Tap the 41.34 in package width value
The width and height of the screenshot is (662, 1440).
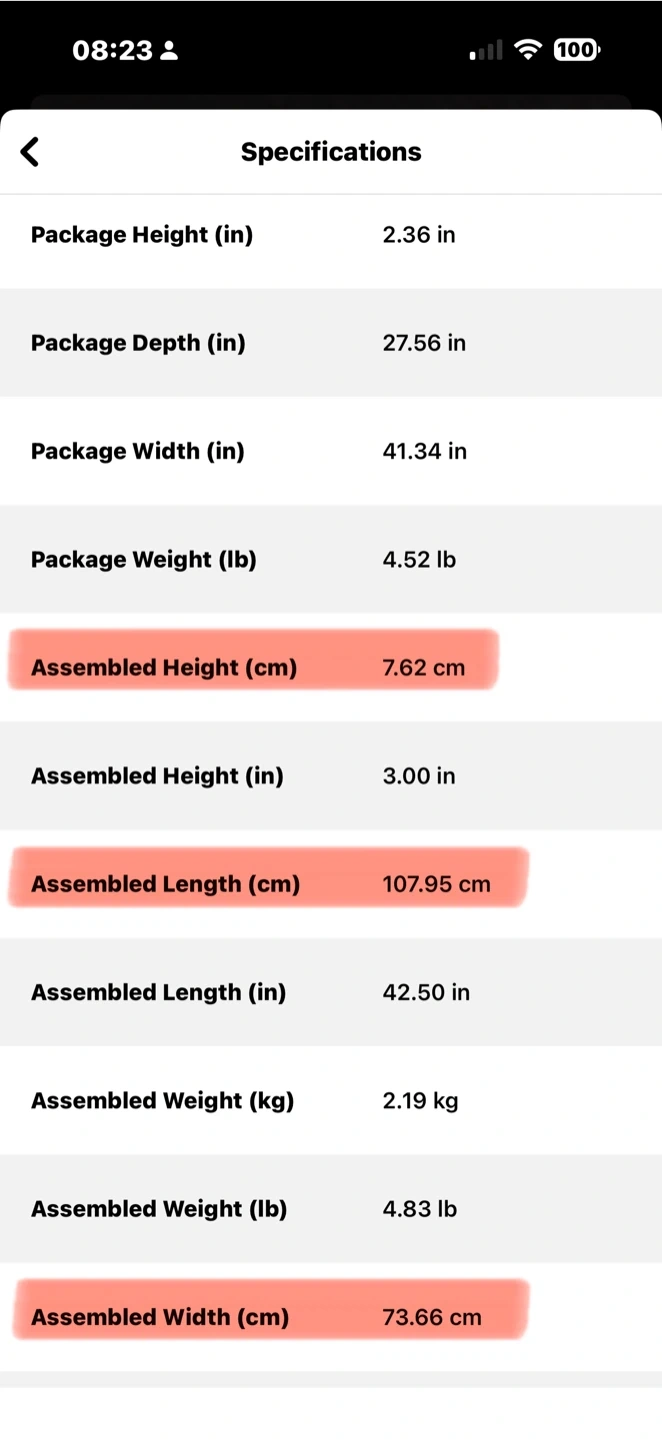coord(424,451)
